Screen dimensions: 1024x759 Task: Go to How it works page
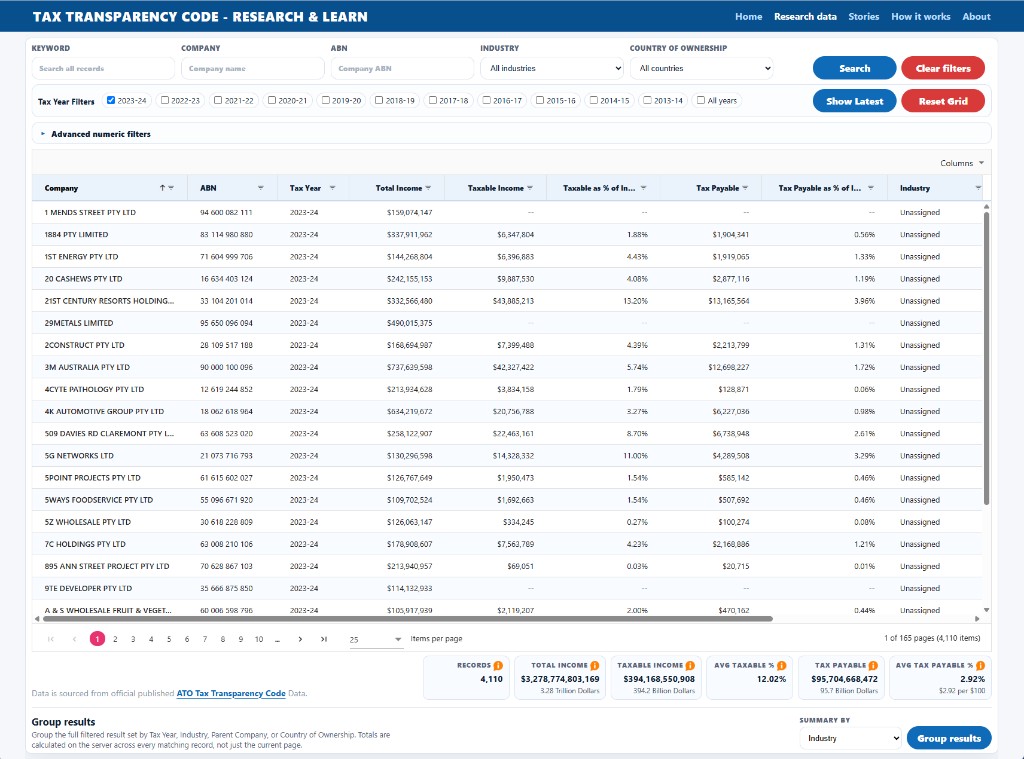pos(920,16)
